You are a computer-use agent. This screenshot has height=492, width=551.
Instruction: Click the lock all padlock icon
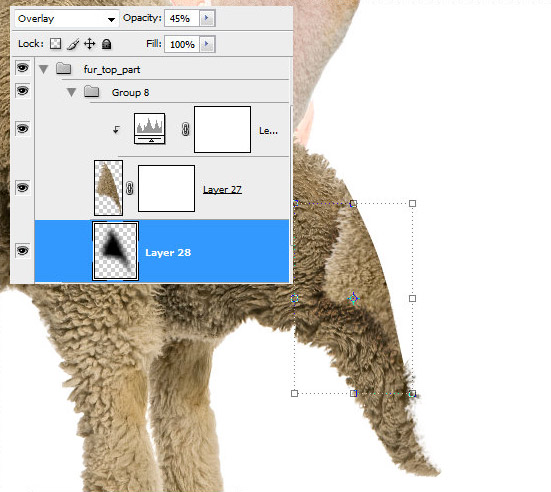click(x=106, y=44)
